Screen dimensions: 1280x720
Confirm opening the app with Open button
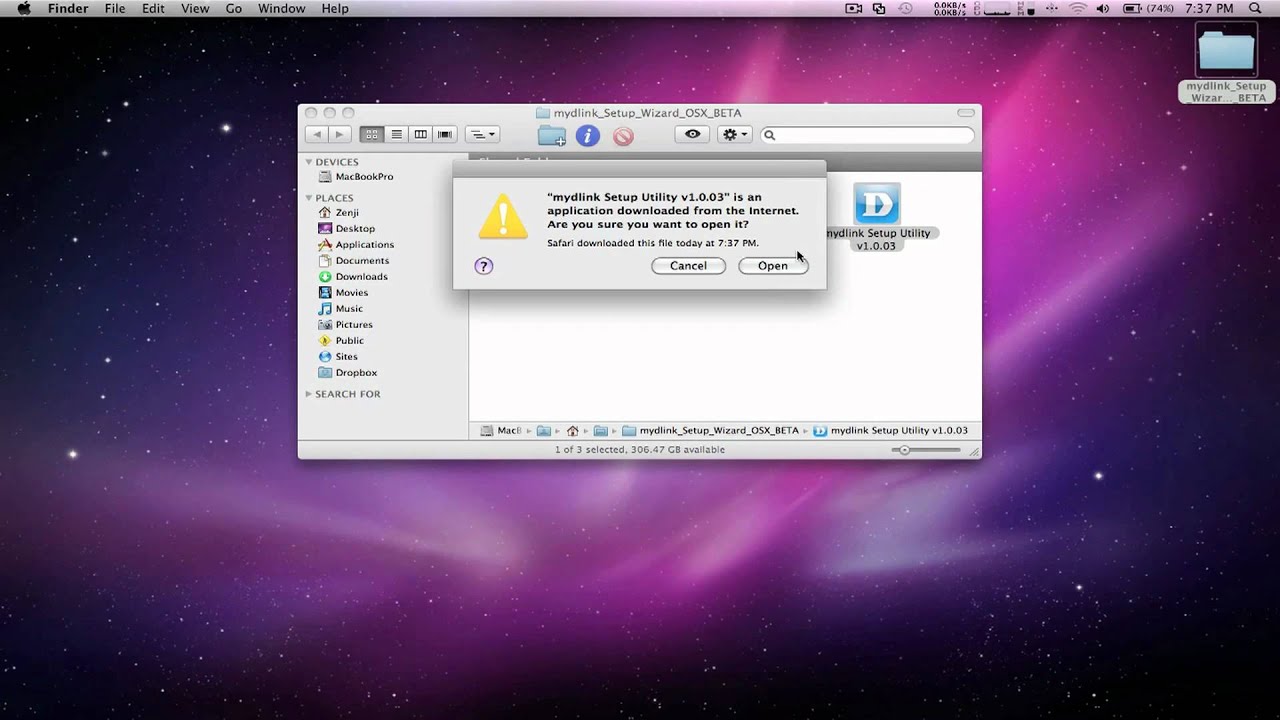[772, 266]
